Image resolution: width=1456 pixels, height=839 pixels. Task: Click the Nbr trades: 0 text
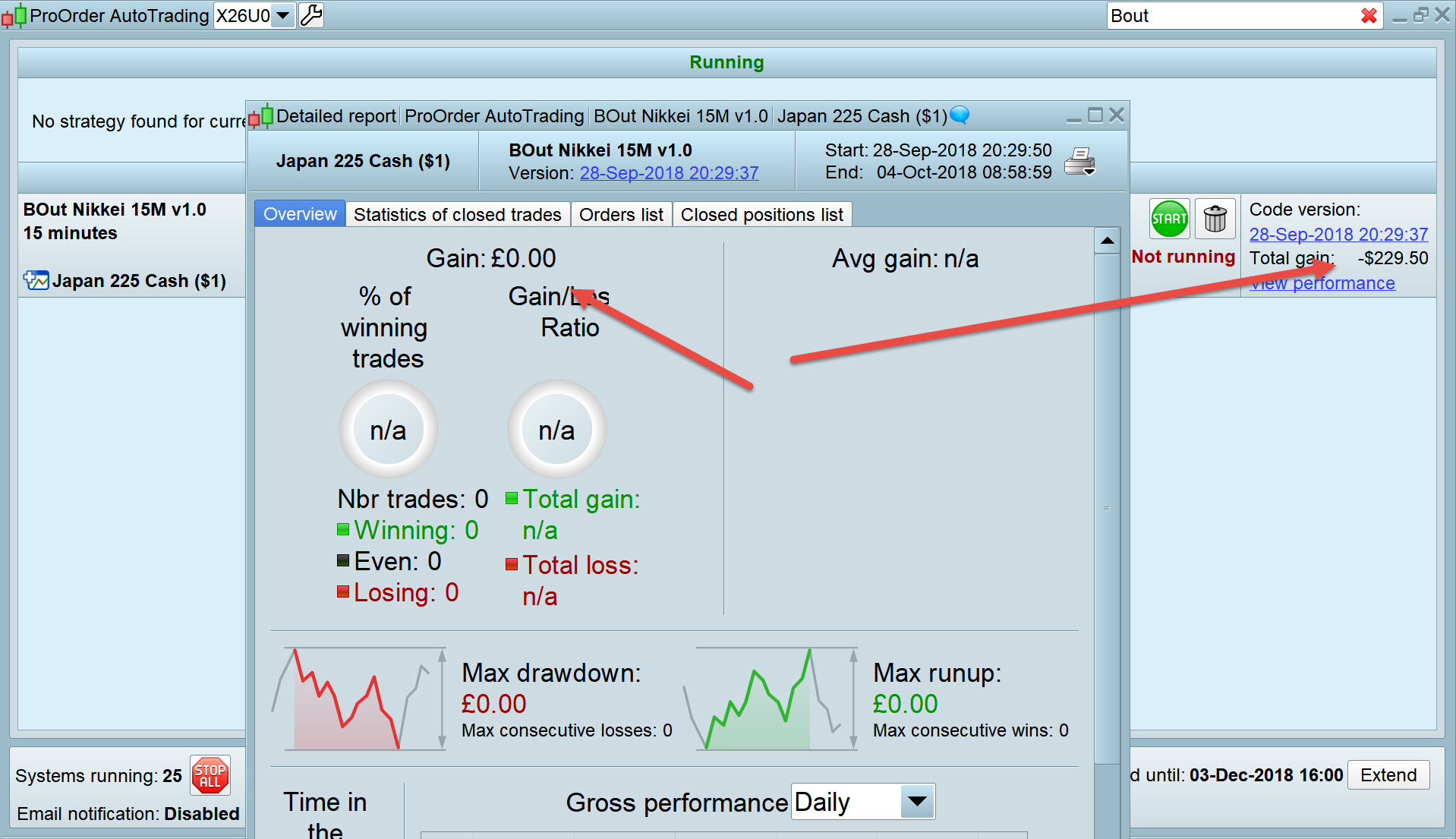coord(413,499)
